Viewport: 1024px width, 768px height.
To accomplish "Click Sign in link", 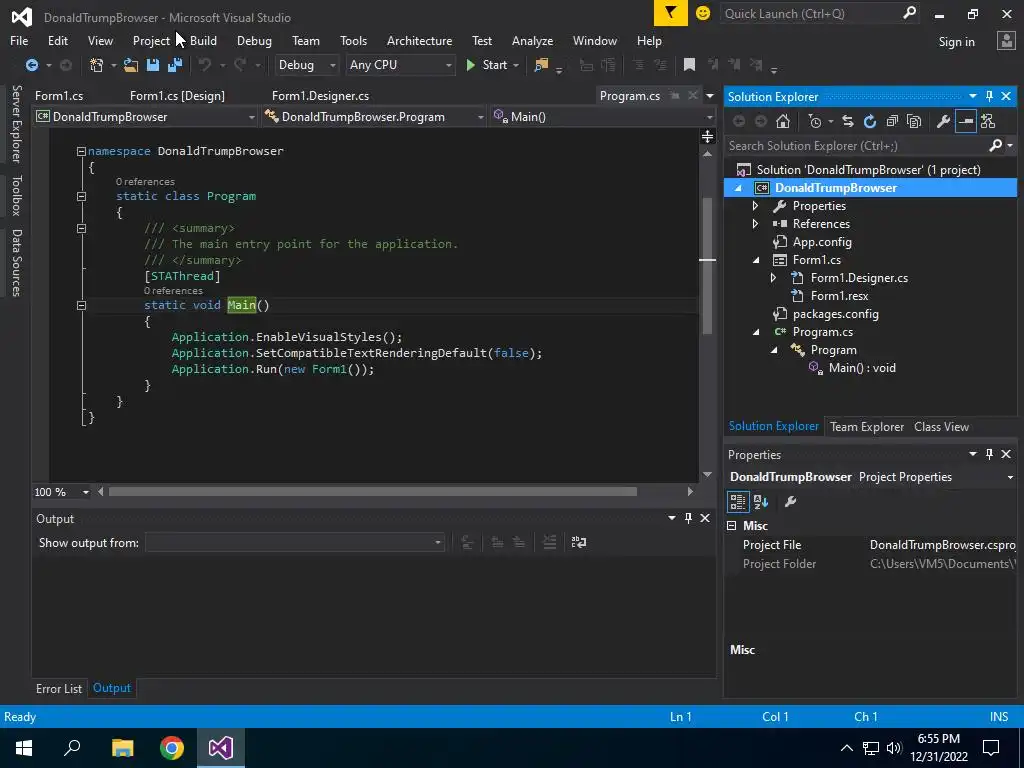I will point(956,42).
